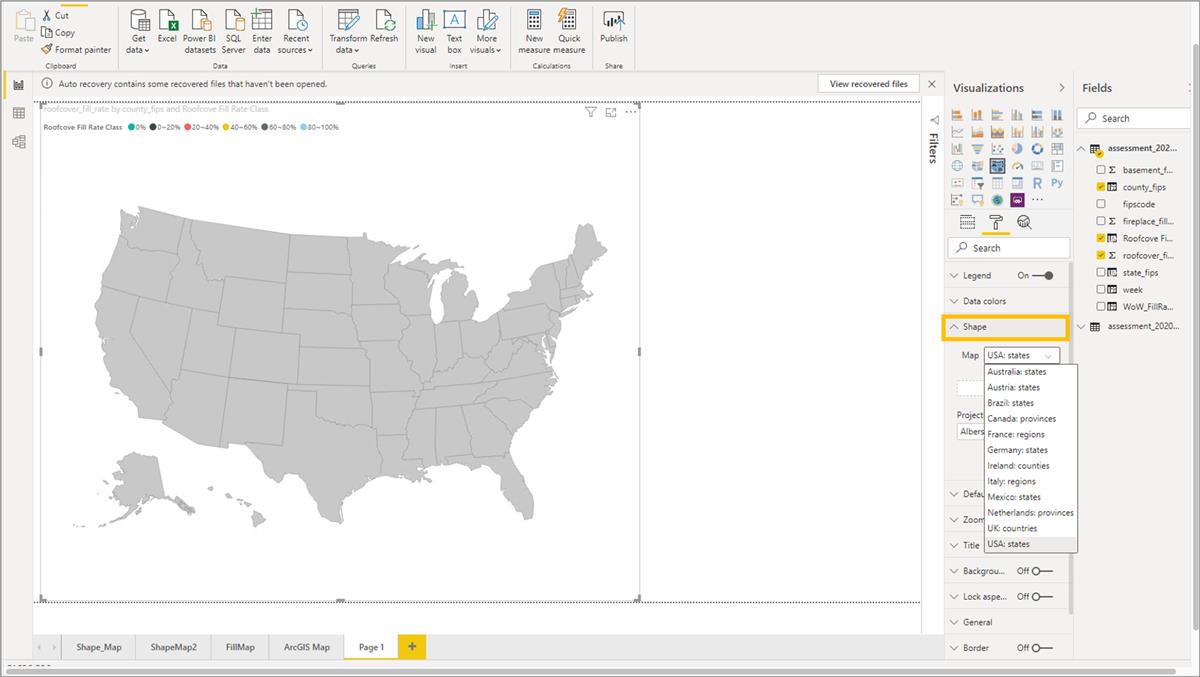The height and width of the screenshot is (677, 1200).
Task: Select the Python visual icon
Action: (1059, 182)
